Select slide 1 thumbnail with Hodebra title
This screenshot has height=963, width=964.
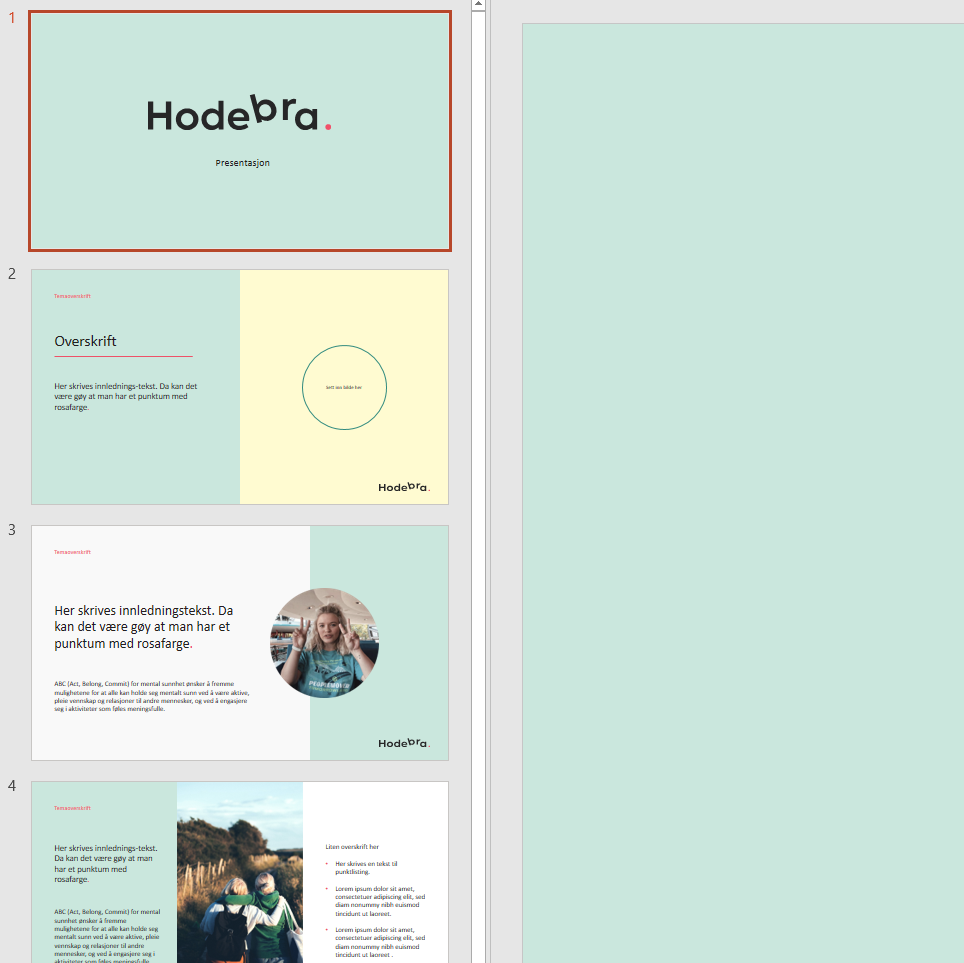[240, 131]
